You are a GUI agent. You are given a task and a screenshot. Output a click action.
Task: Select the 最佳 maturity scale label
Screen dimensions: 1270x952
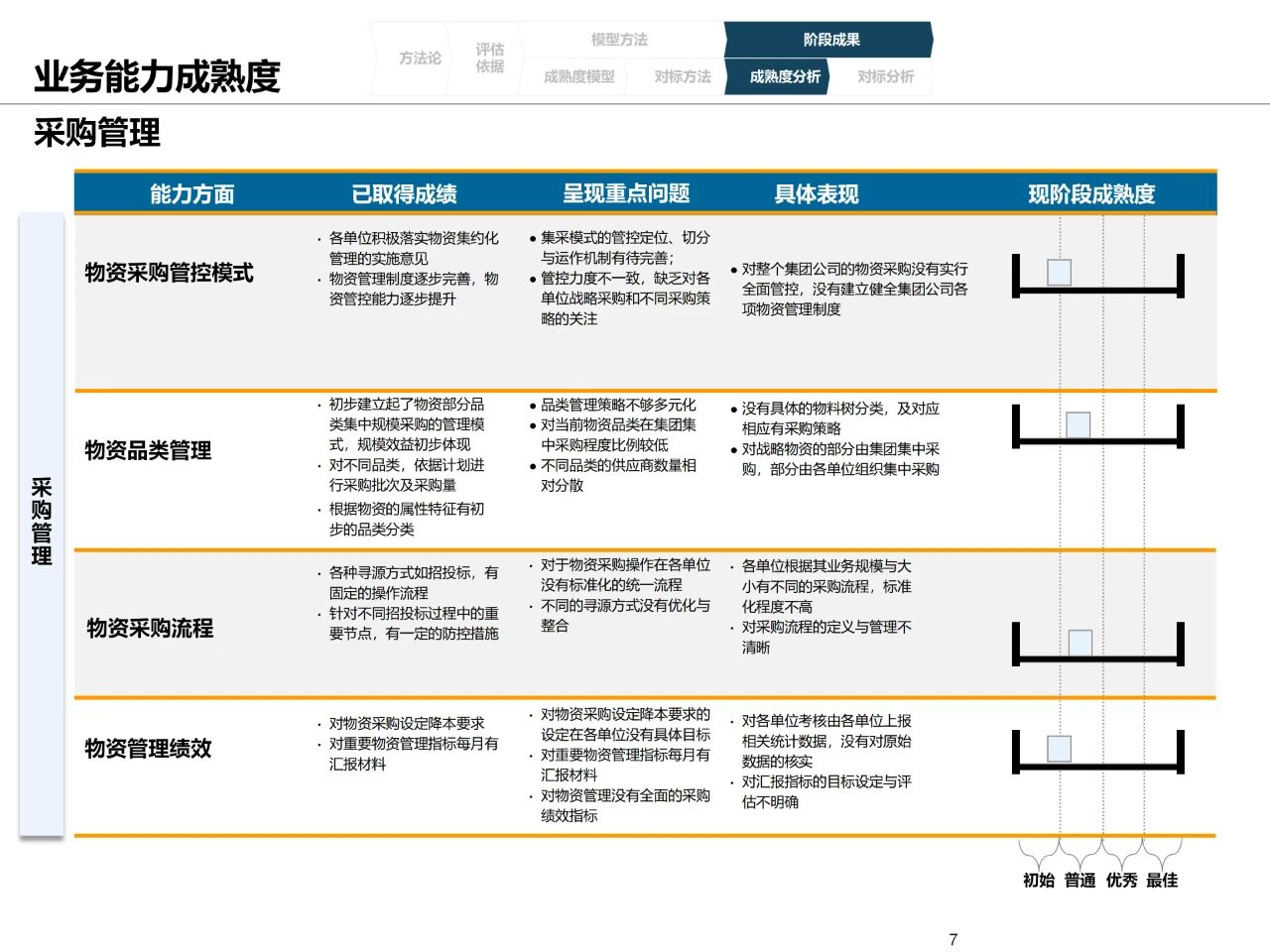[1162, 881]
